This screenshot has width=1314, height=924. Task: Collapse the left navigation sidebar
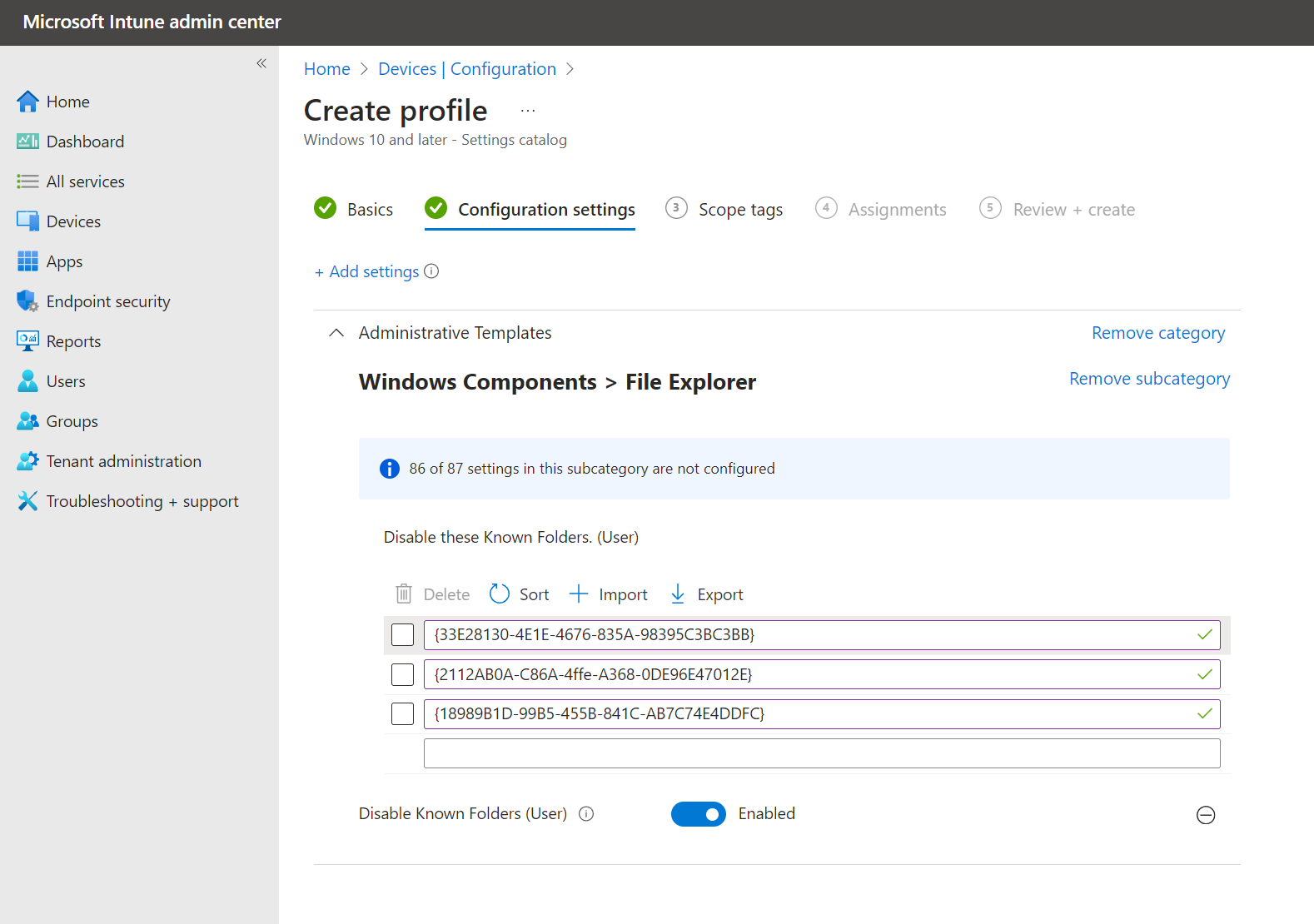tap(261, 63)
